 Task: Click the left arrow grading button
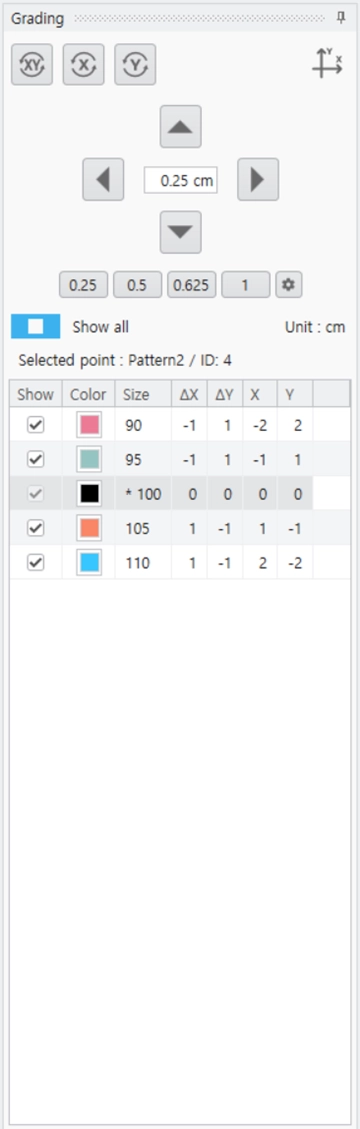(x=104, y=179)
